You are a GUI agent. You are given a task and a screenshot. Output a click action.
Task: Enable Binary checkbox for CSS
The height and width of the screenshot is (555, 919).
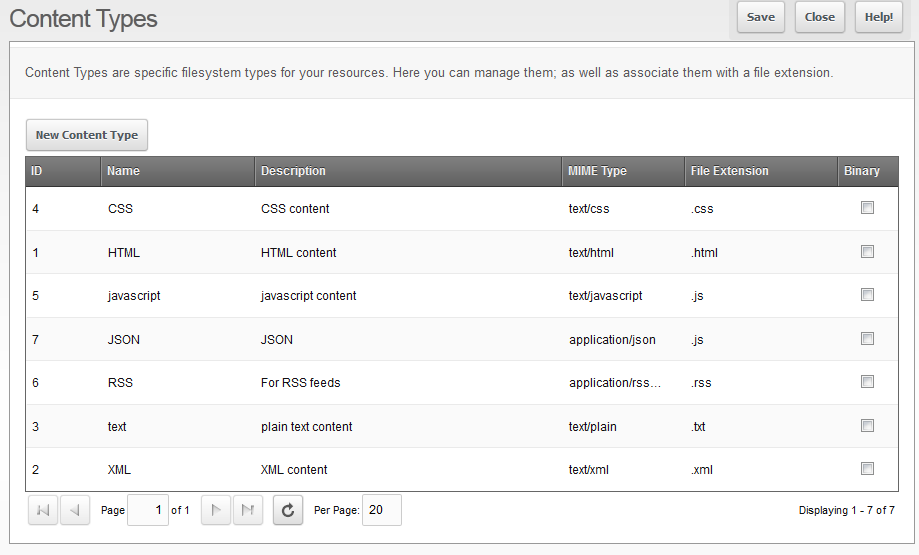[867, 208]
